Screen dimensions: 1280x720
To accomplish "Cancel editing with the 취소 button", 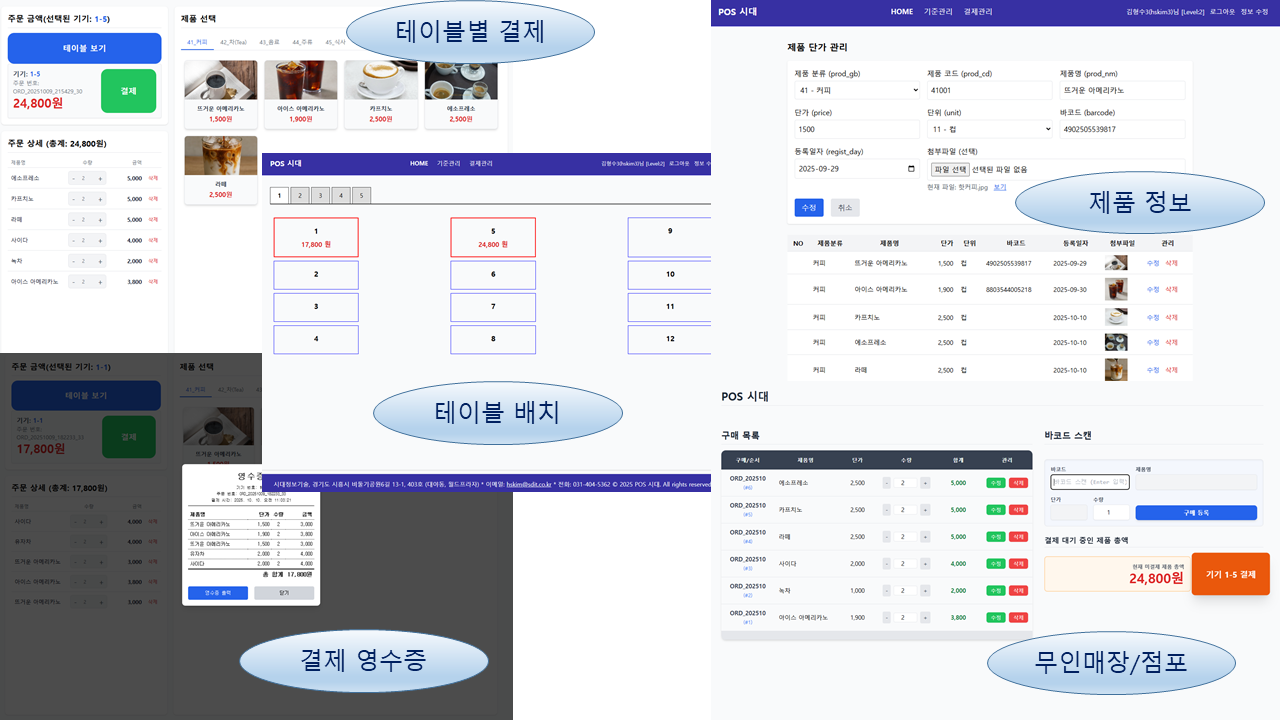I will click(x=847, y=207).
